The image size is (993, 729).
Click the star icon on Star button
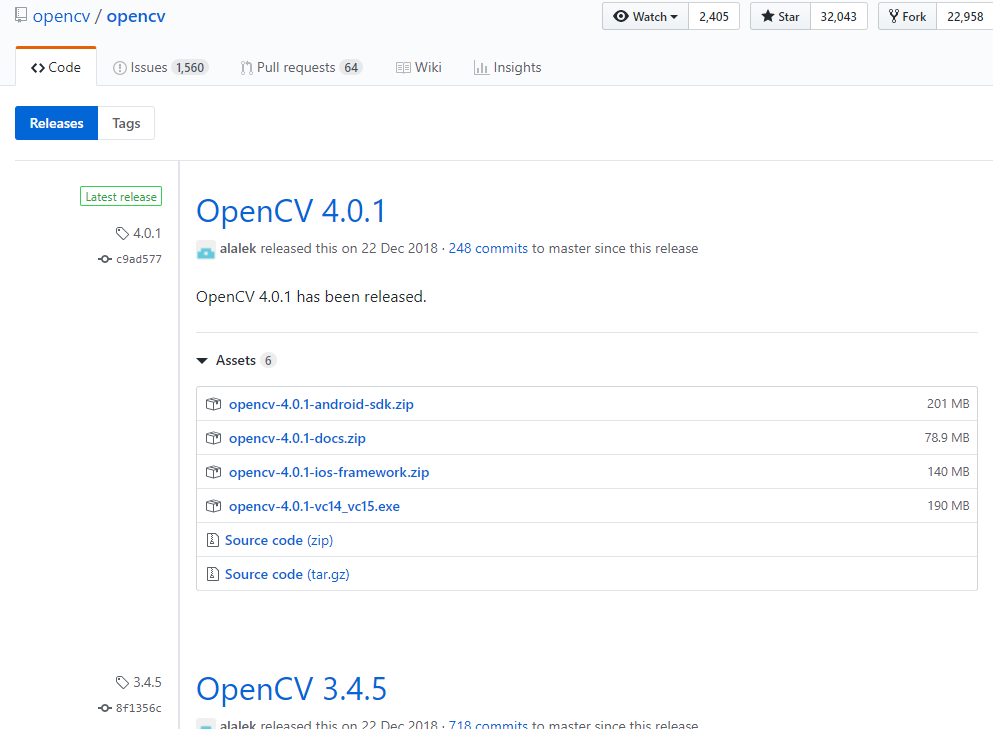(768, 16)
